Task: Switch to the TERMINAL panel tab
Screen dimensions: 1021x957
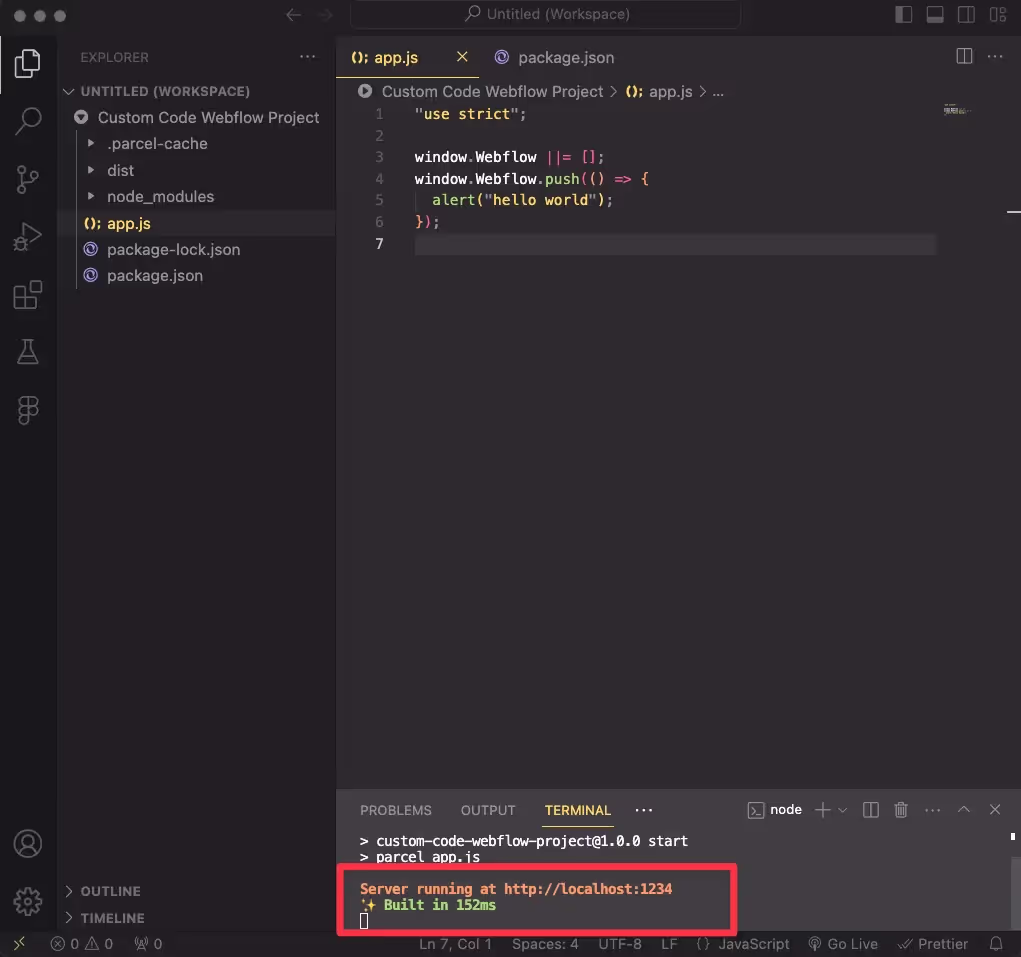Action: pyautogui.click(x=578, y=811)
